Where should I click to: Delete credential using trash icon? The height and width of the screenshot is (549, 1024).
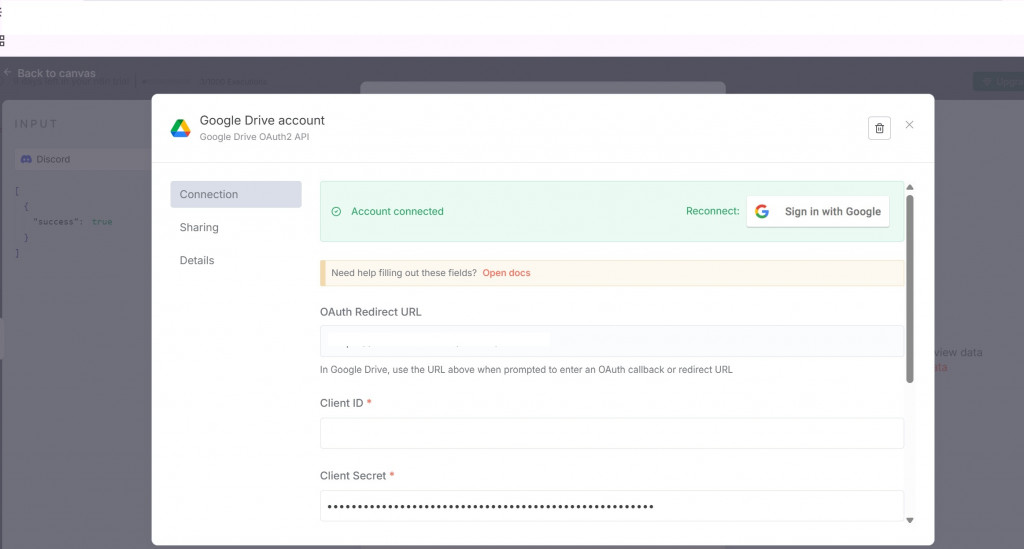tap(879, 128)
